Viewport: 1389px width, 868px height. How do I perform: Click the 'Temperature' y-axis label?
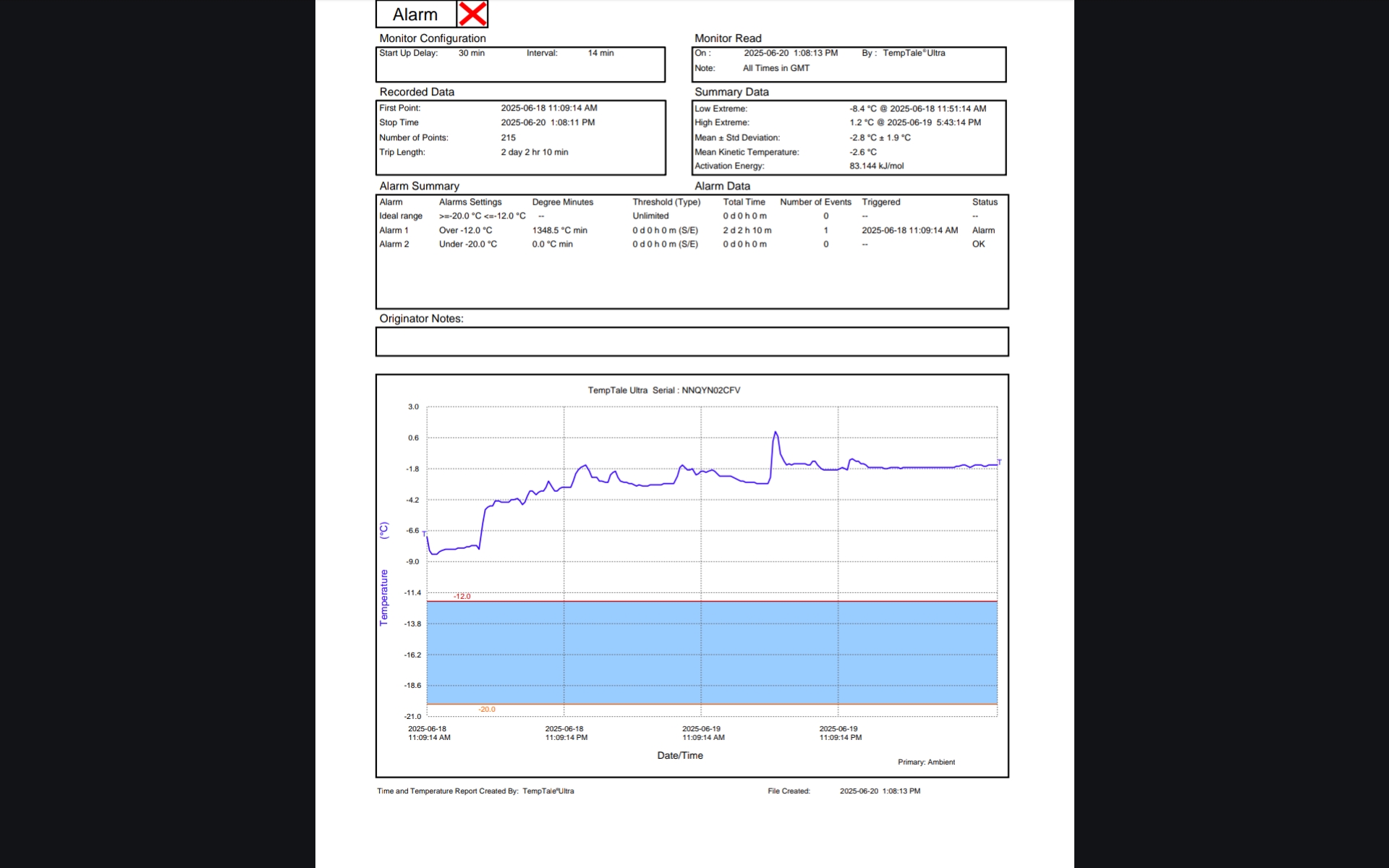pos(383,597)
